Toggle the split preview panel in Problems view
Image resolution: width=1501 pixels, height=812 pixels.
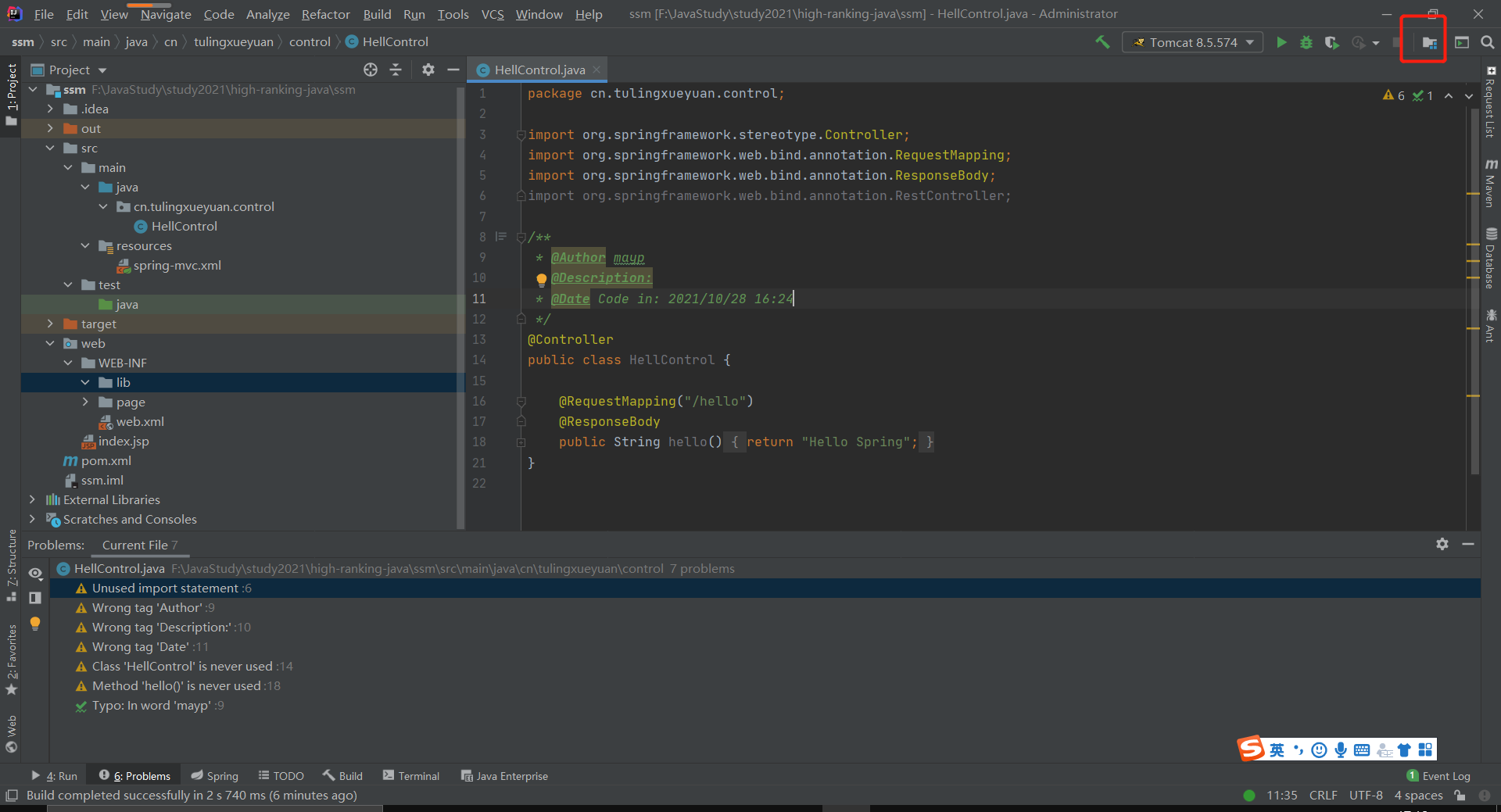[34, 598]
